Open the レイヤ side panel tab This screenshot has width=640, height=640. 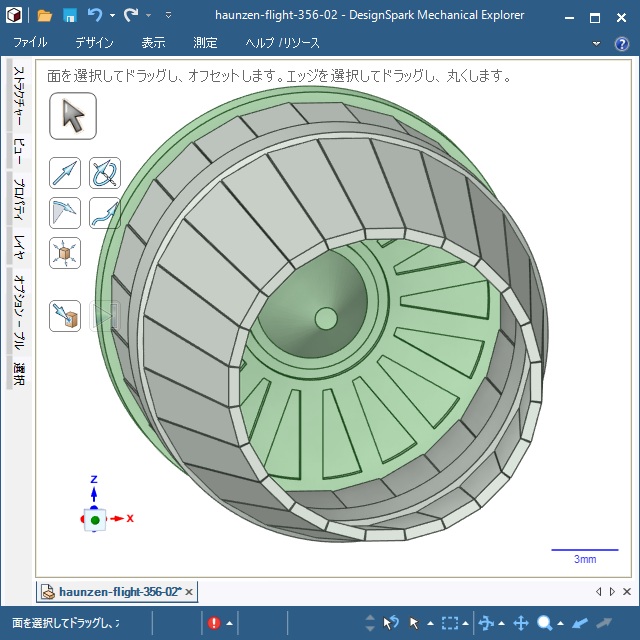(x=19, y=247)
